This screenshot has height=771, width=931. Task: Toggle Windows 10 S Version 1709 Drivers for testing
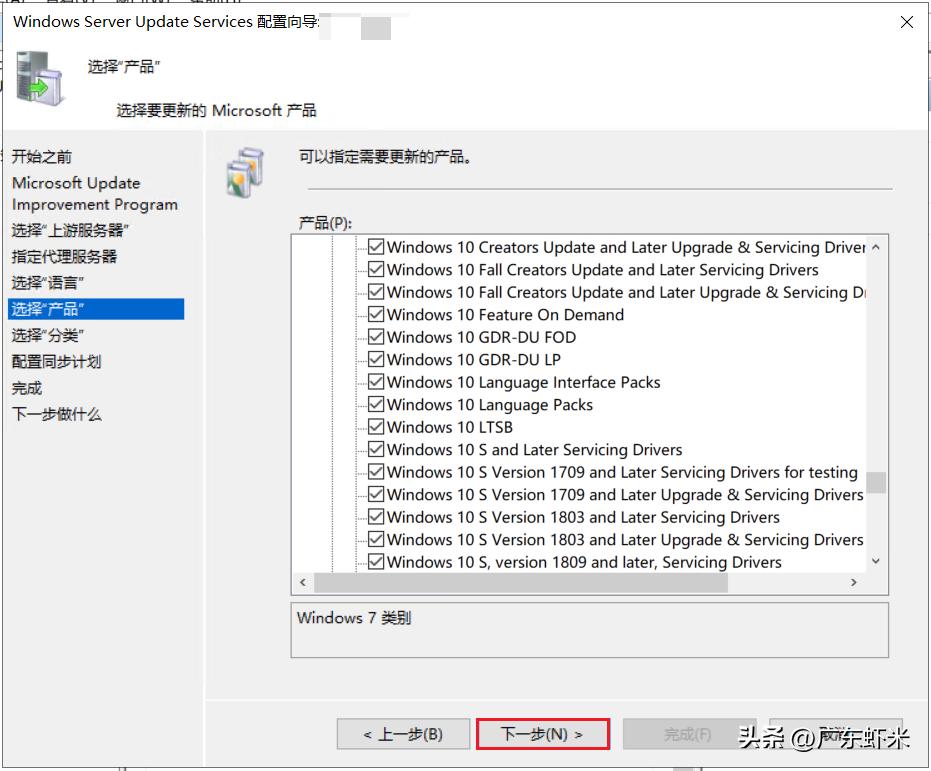tap(376, 472)
